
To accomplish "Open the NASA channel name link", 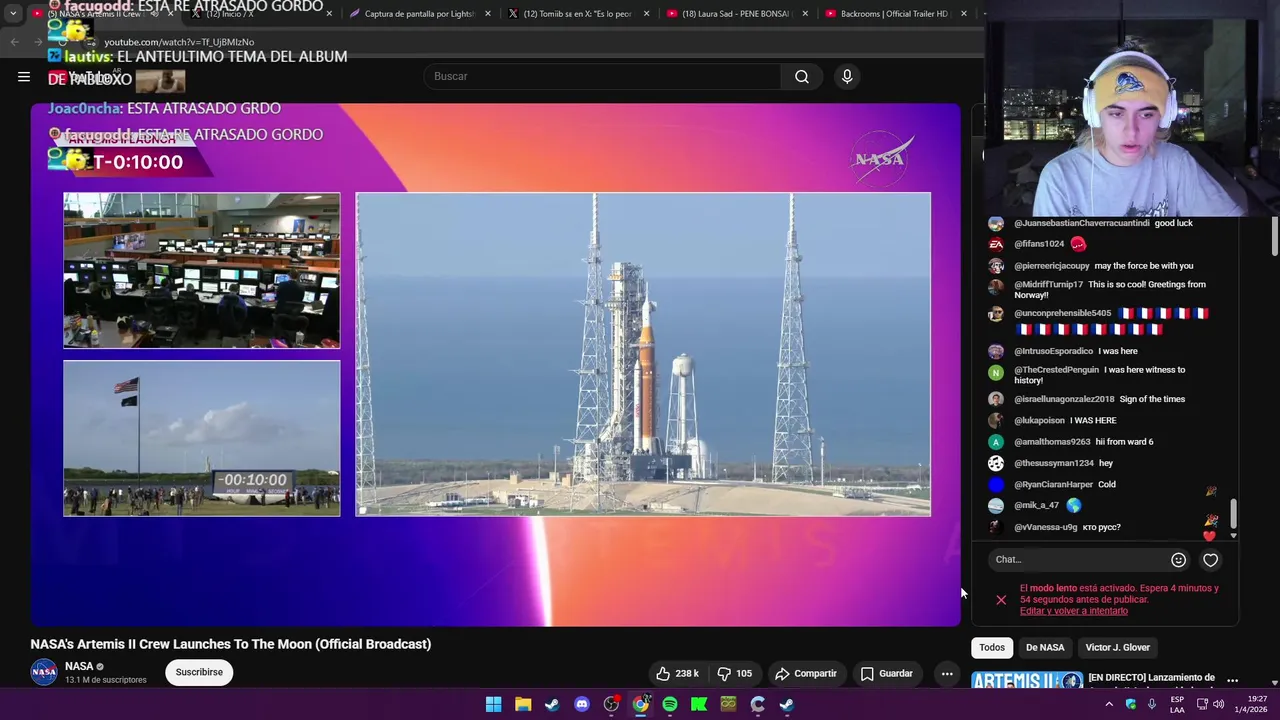I will click(x=79, y=666).
